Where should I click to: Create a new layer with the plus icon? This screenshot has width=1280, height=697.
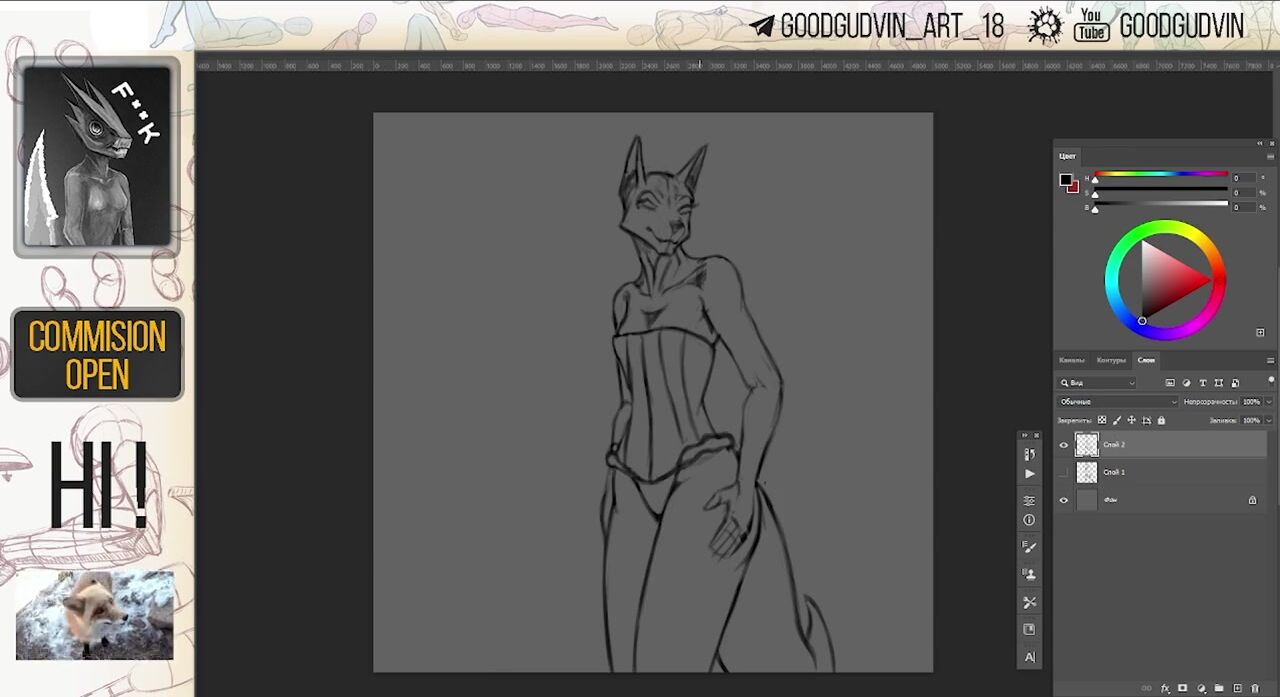[1237, 688]
